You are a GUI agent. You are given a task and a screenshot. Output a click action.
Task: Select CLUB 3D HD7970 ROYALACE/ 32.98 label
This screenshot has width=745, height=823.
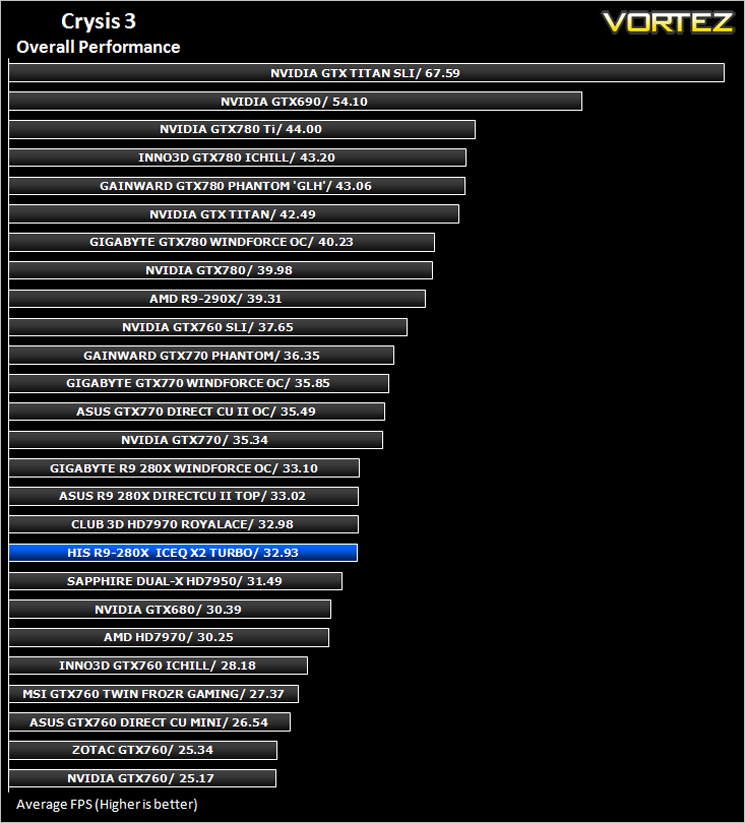pos(182,524)
